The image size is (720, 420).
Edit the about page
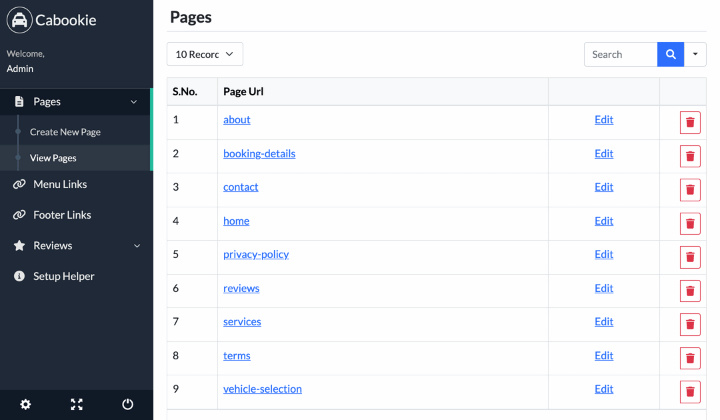(x=604, y=120)
